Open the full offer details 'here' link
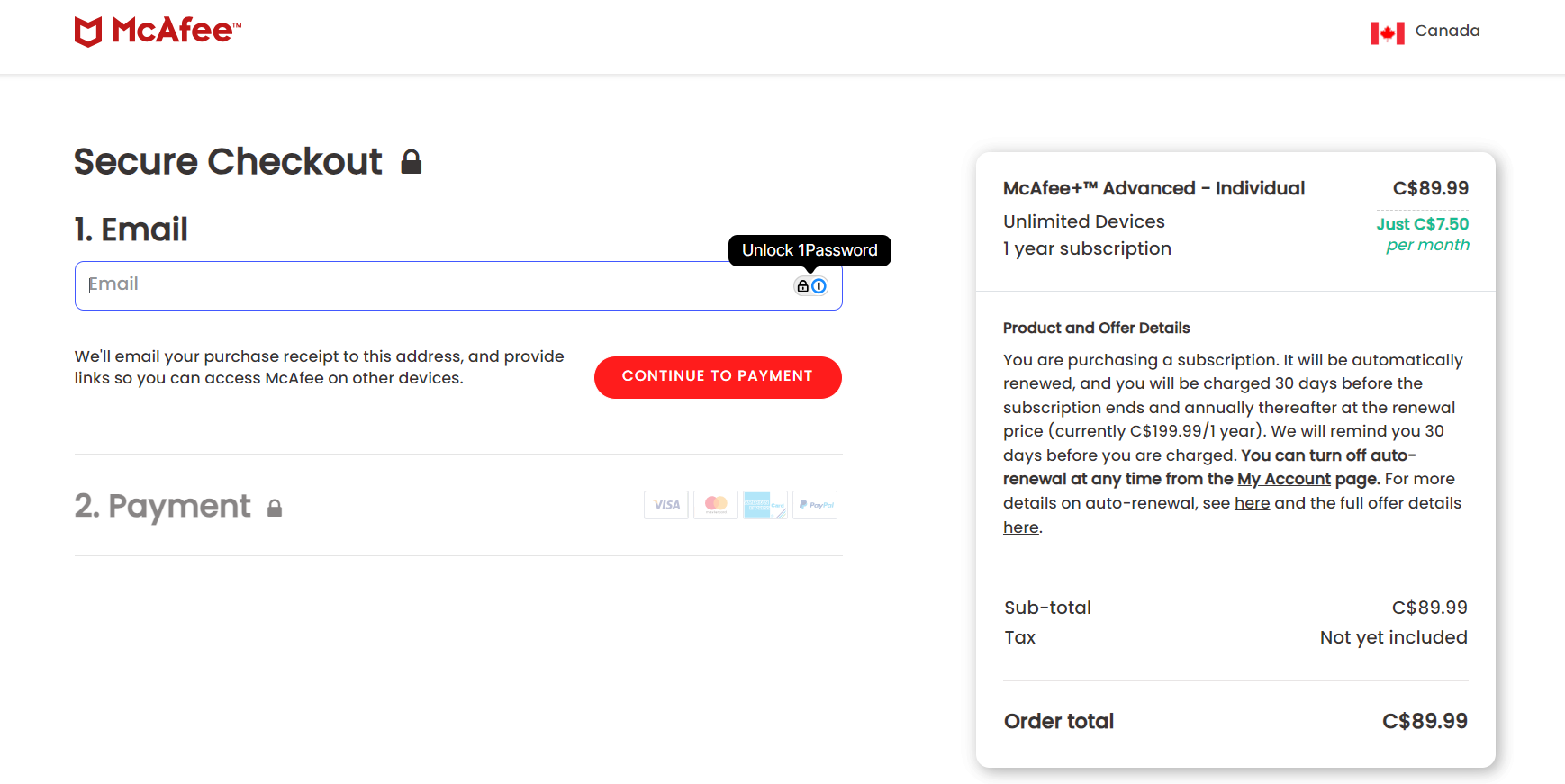1565x784 pixels. tap(1020, 527)
